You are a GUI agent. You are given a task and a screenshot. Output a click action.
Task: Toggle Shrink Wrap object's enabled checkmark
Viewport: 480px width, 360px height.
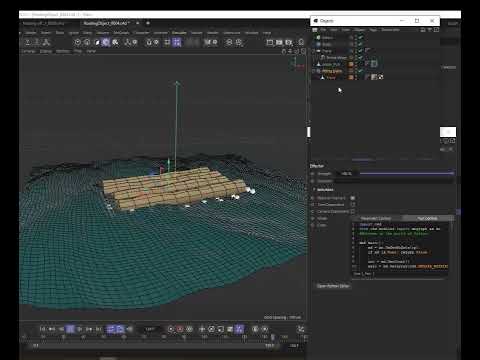coord(360,57)
